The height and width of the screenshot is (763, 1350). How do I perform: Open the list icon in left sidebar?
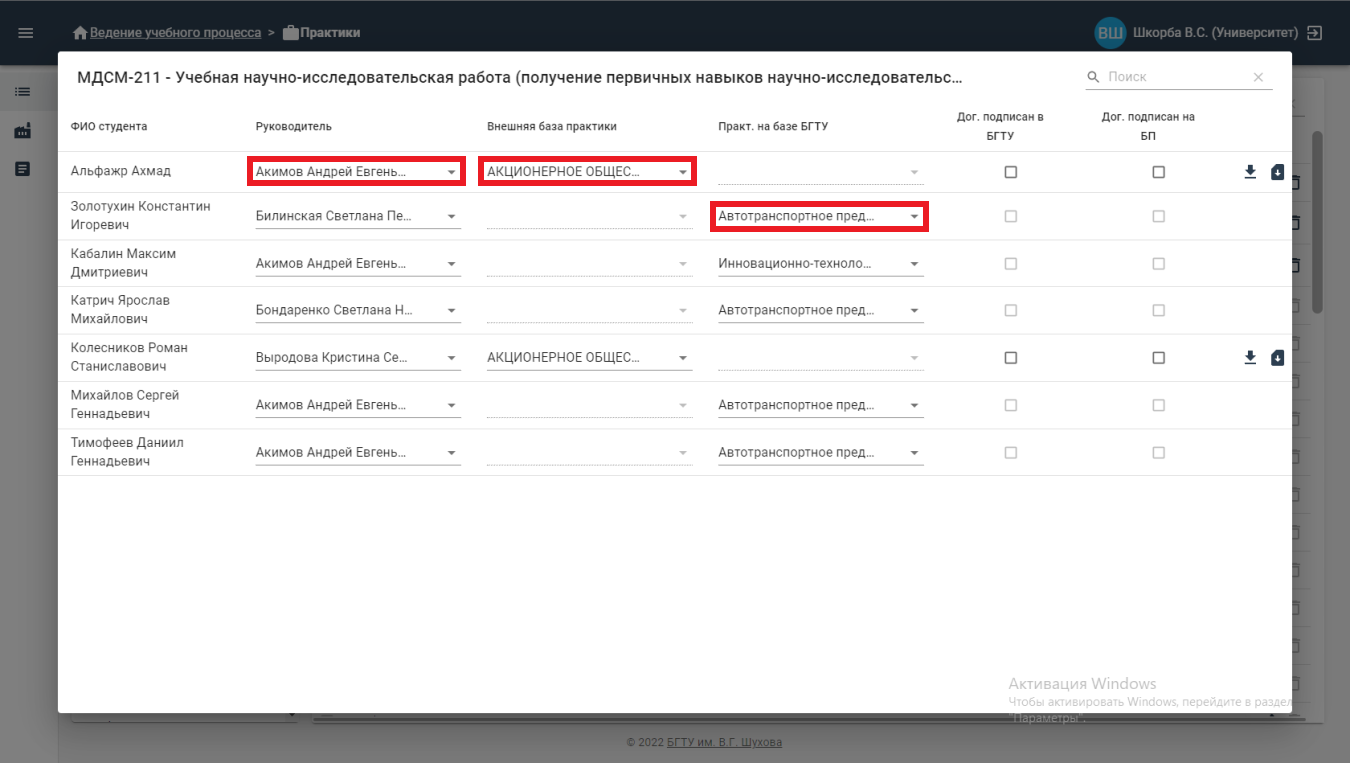click(23, 92)
